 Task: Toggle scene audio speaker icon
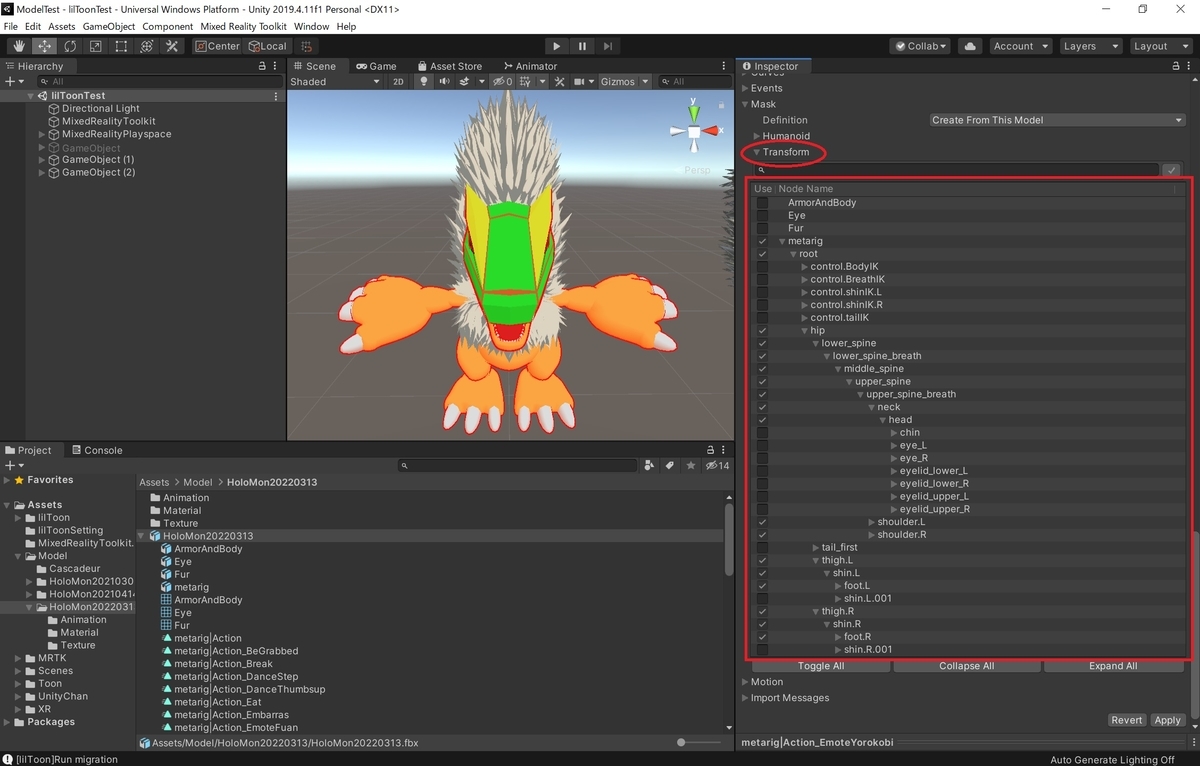[x=444, y=82]
